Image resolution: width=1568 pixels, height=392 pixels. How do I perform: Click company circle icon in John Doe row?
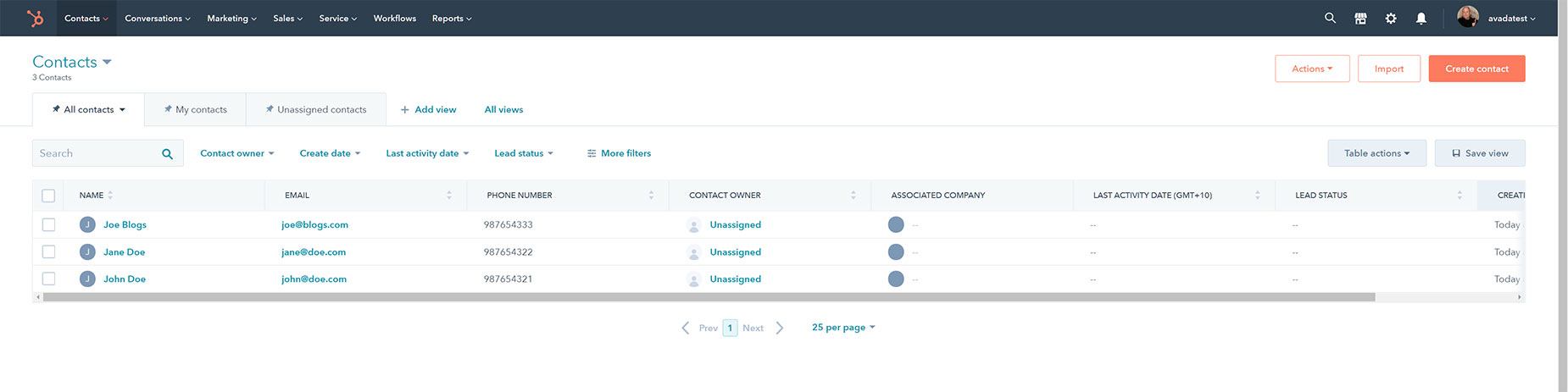point(896,279)
